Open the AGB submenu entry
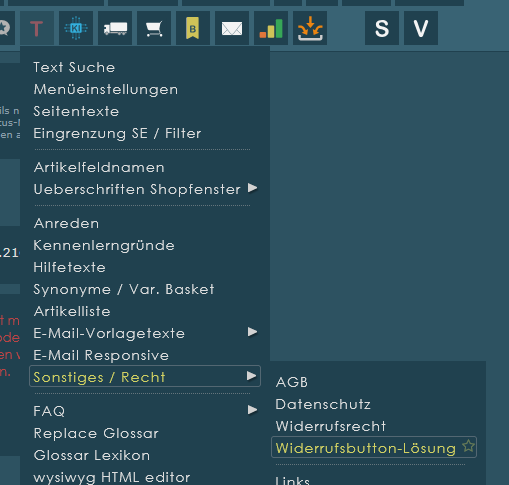 click(292, 382)
